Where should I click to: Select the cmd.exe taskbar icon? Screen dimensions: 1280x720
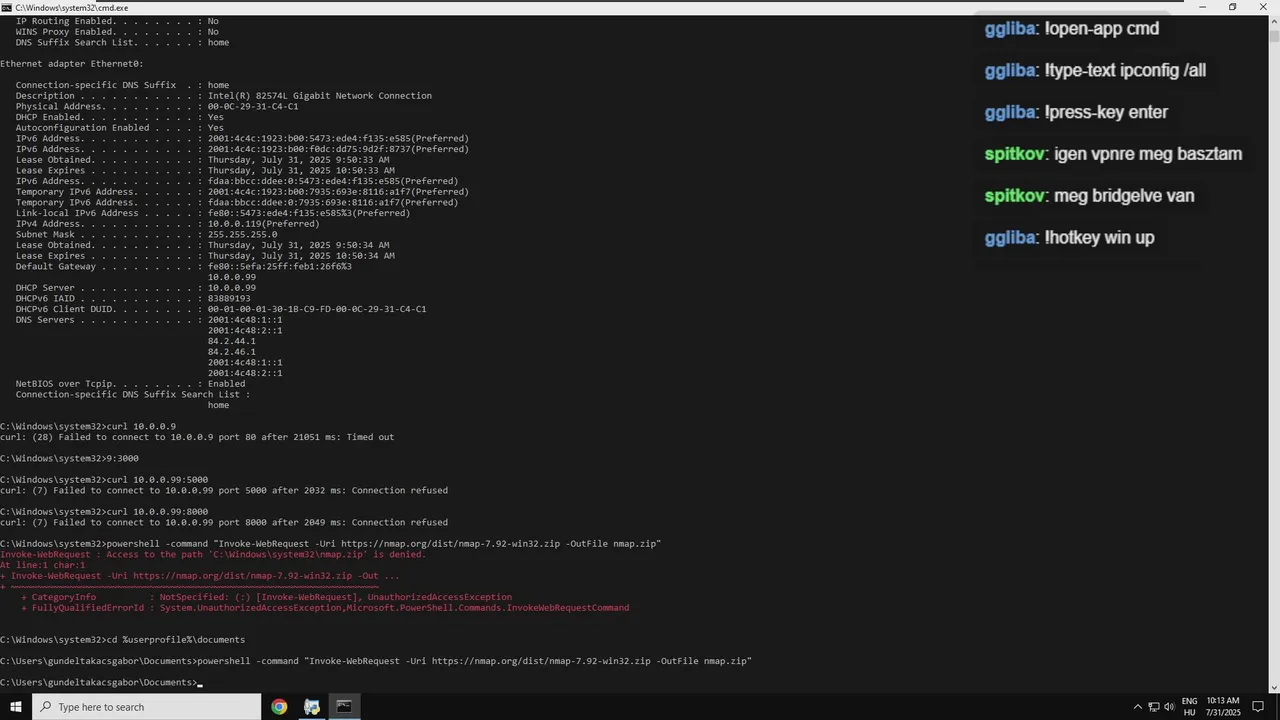(x=344, y=707)
